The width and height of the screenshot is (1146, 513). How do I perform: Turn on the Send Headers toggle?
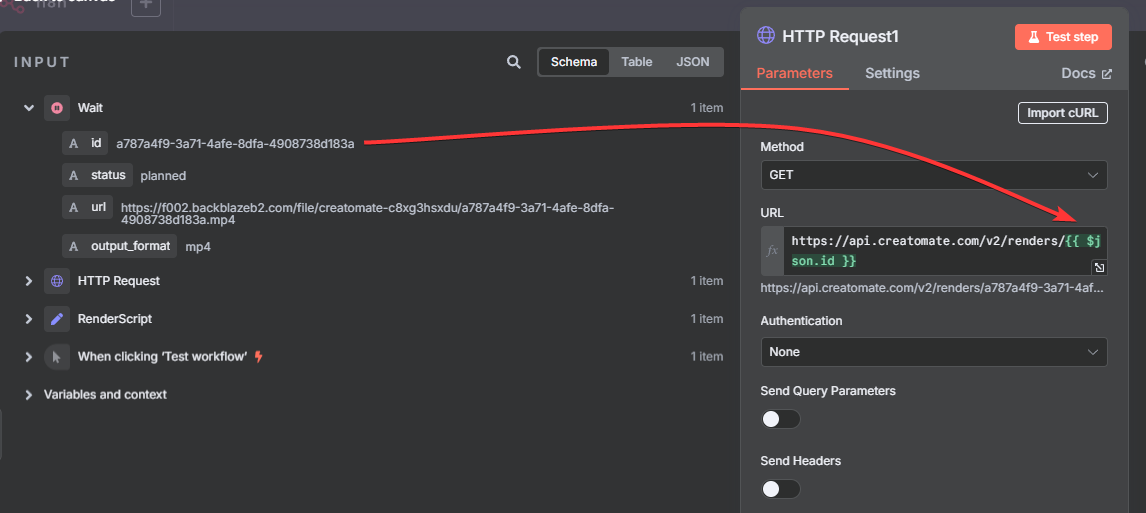[x=780, y=489]
